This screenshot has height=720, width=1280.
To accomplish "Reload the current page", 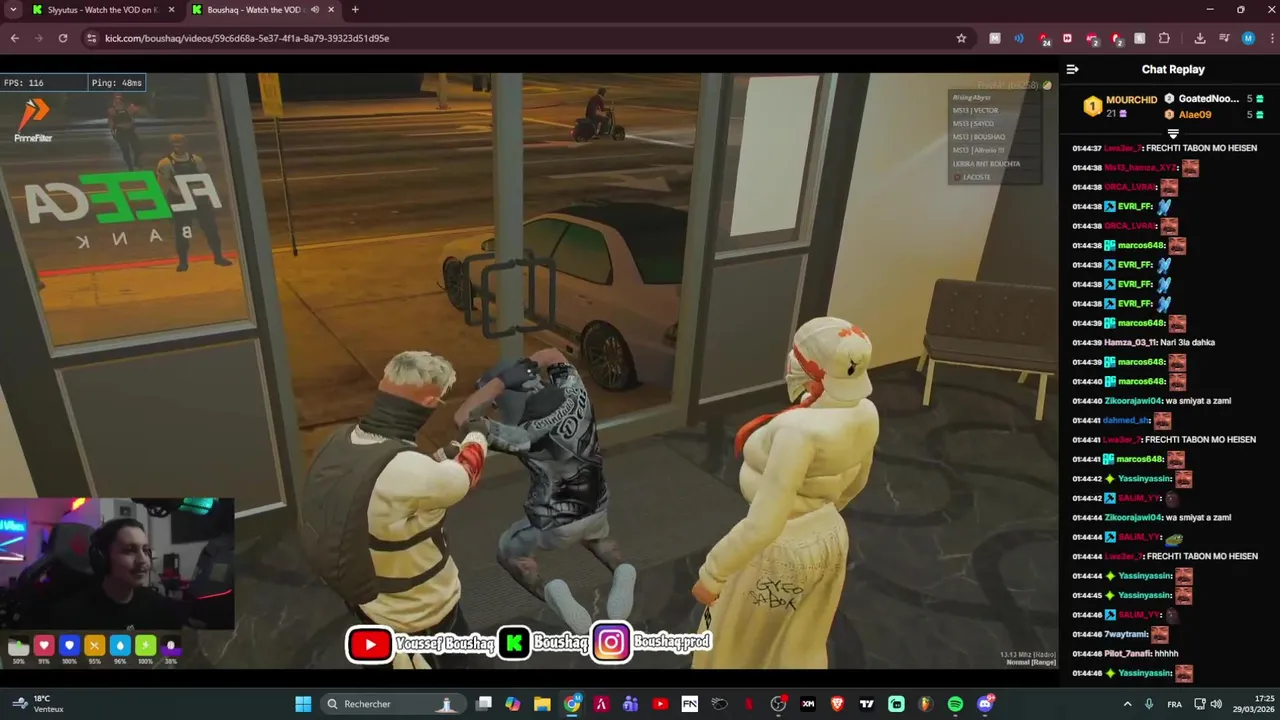I will [x=63, y=38].
